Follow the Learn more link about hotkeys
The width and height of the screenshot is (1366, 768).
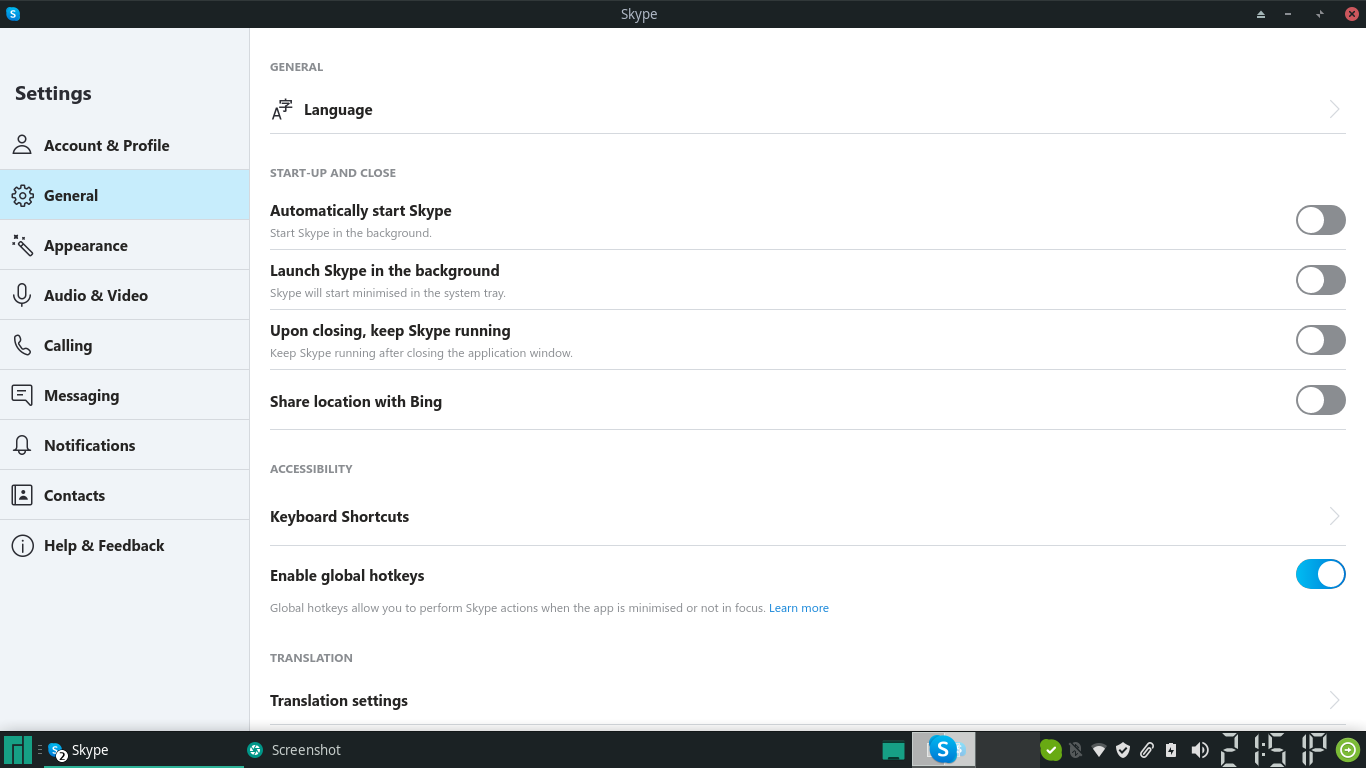pos(798,608)
